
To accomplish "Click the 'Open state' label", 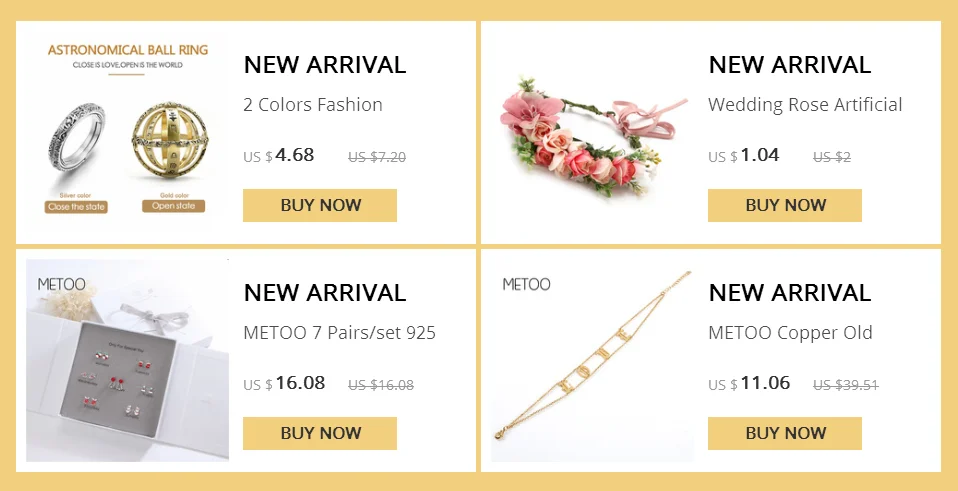I will click(174, 206).
